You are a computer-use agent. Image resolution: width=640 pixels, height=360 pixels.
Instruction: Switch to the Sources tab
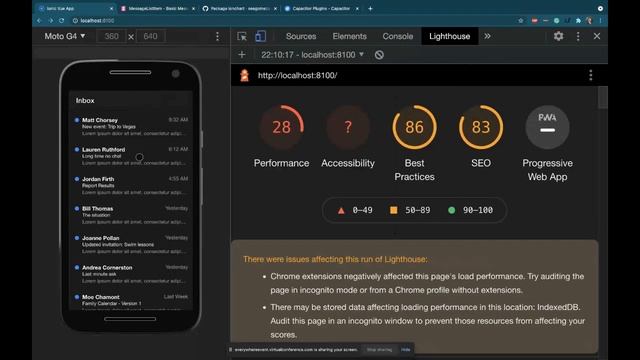(x=301, y=36)
